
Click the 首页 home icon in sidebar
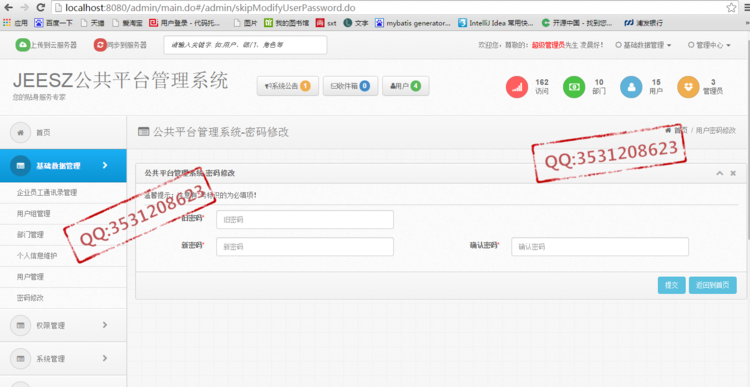point(20,133)
